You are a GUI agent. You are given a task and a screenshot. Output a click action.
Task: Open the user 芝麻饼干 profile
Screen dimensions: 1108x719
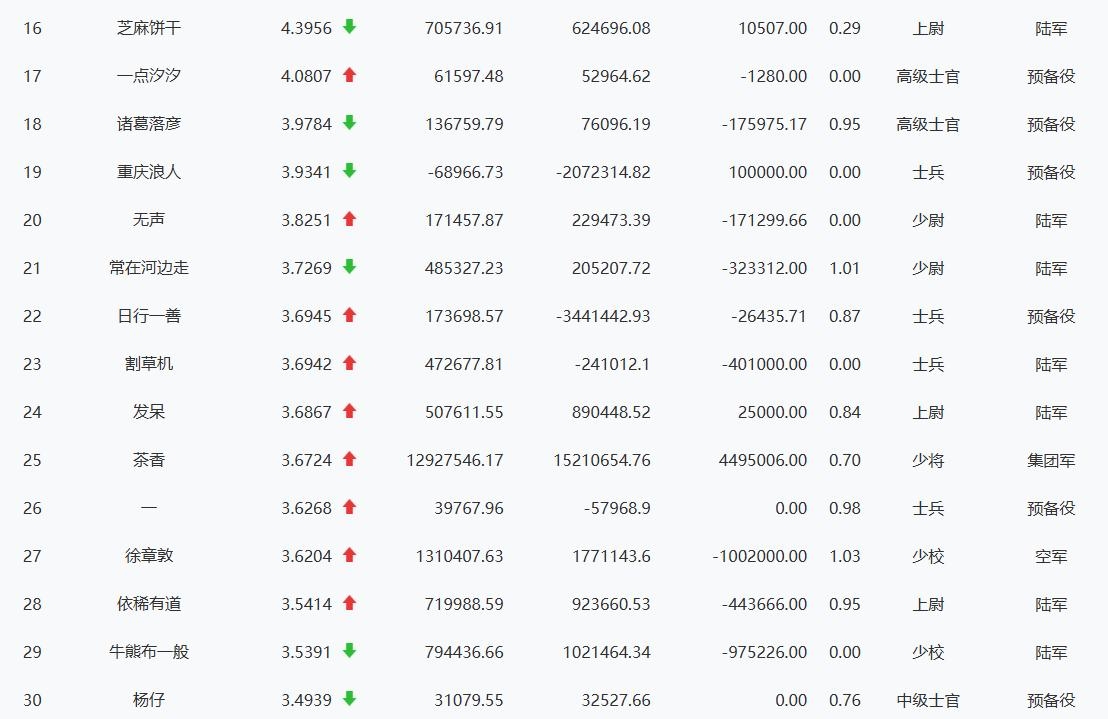pos(149,28)
